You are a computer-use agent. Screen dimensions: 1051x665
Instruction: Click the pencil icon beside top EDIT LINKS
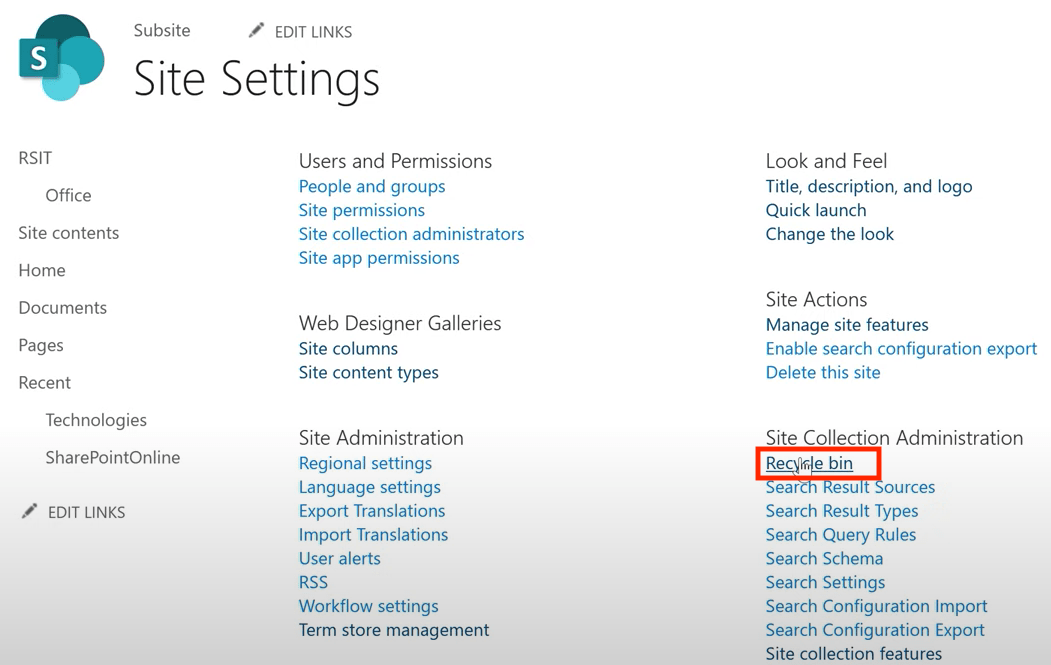click(x=256, y=31)
